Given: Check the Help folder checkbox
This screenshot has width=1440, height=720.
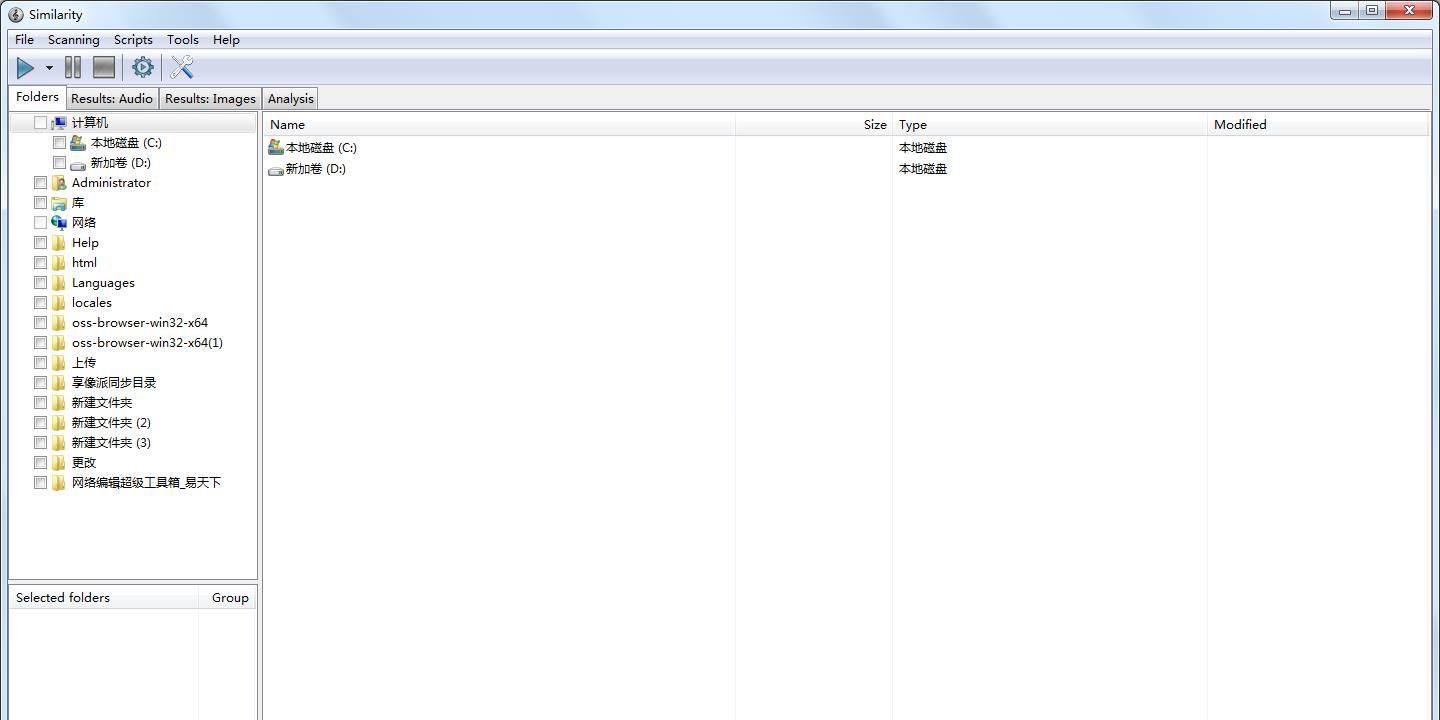Looking at the screenshot, I should [40, 243].
